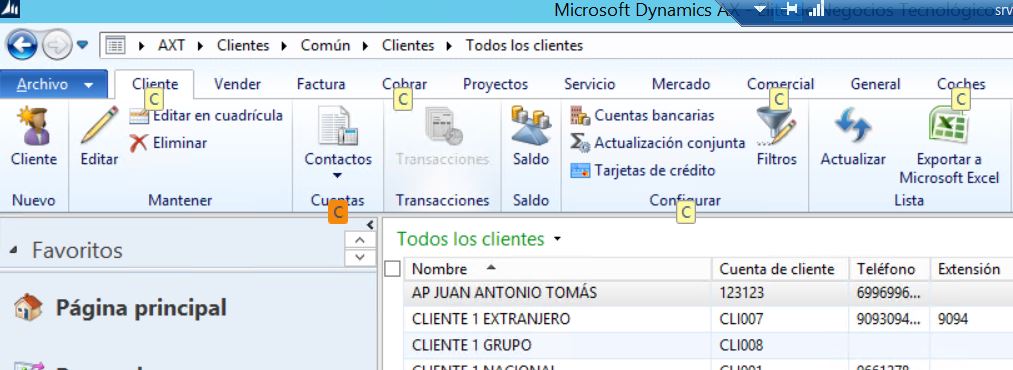Open the navigation history dropdown arrow
This screenshot has width=1013, height=370.
[82, 45]
